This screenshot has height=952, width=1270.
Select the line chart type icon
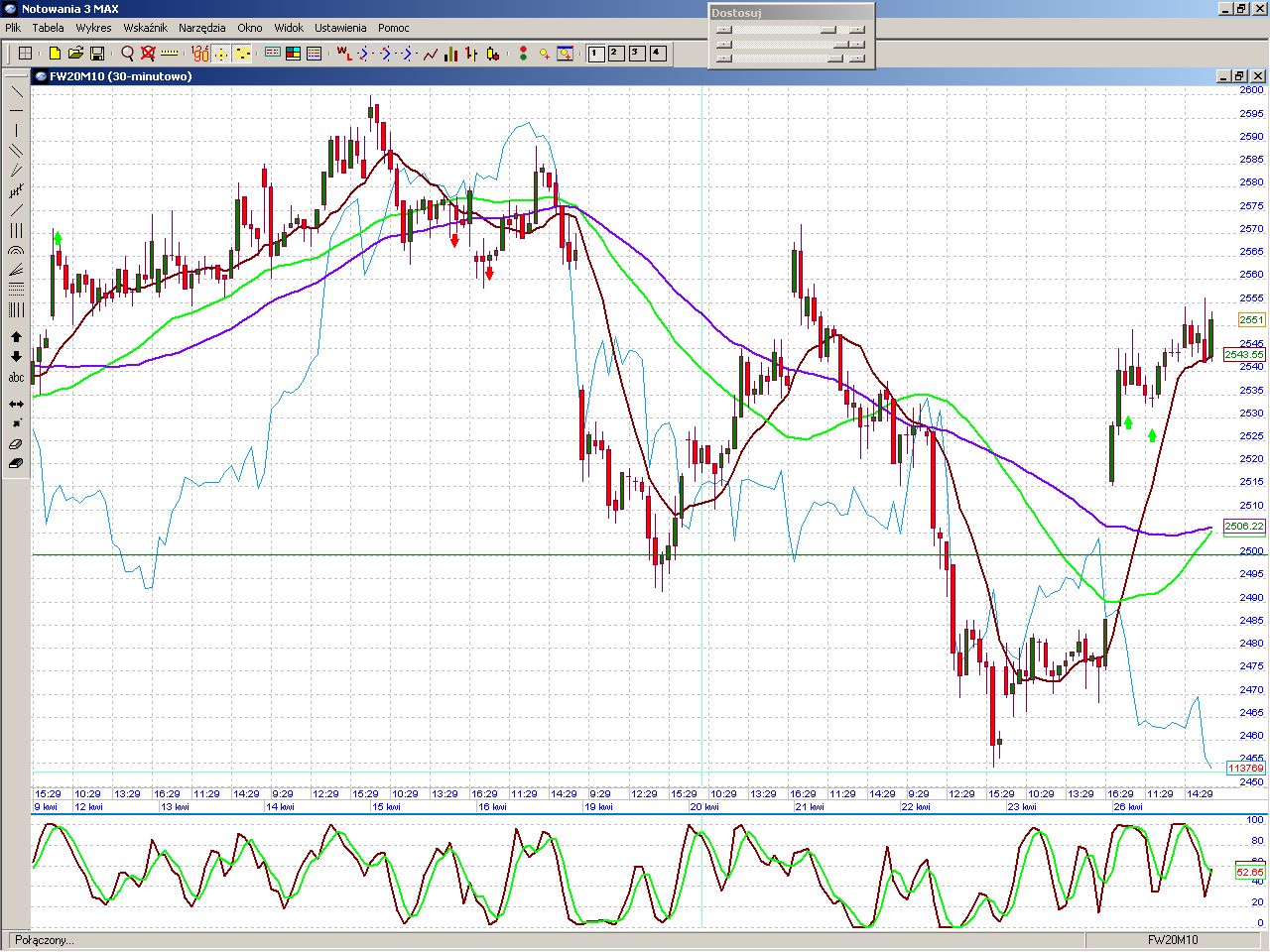pyautogui.click(x=430, y=54)
